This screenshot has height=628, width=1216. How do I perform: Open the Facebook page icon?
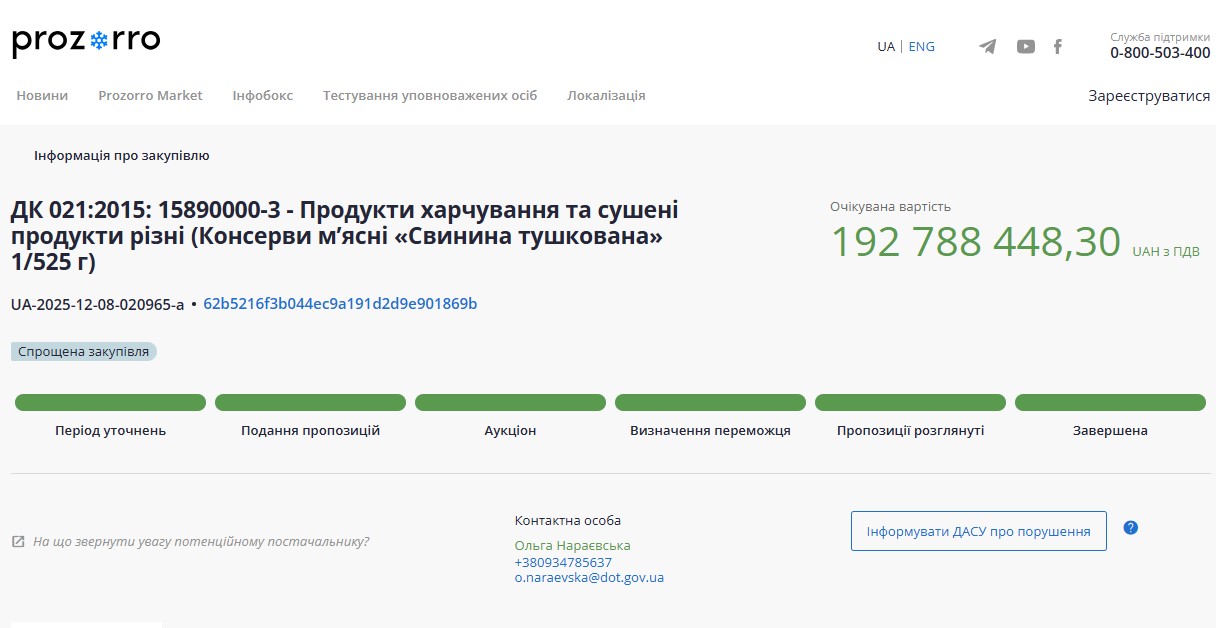click(x=1057, y=46)
